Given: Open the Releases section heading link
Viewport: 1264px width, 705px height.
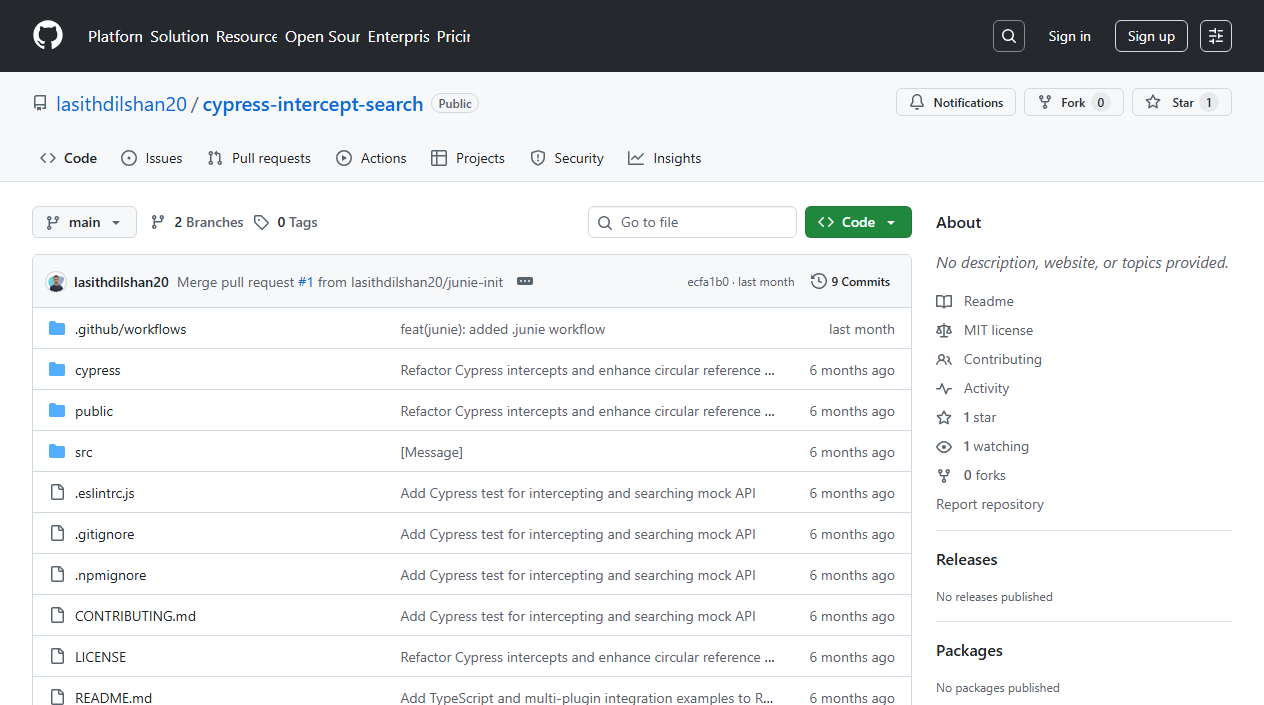Looking at the screenshot, I should click(967, 559).
